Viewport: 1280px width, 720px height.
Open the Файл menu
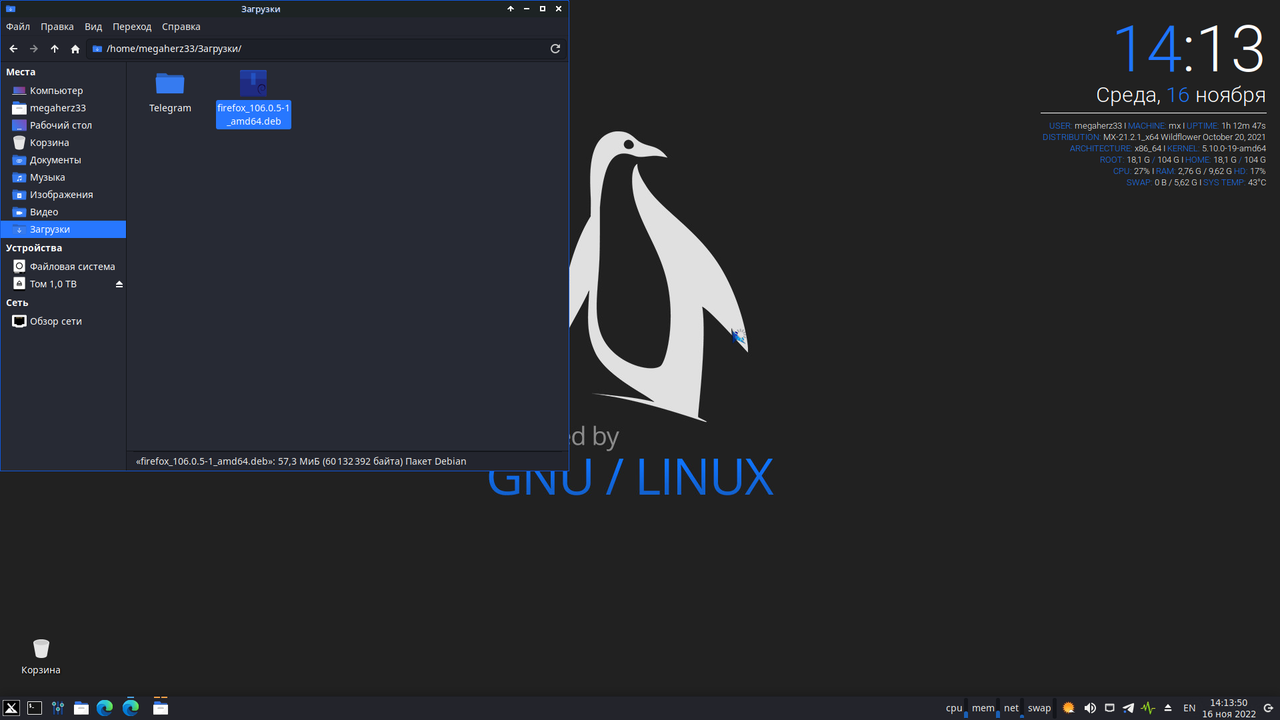(18, 27)
